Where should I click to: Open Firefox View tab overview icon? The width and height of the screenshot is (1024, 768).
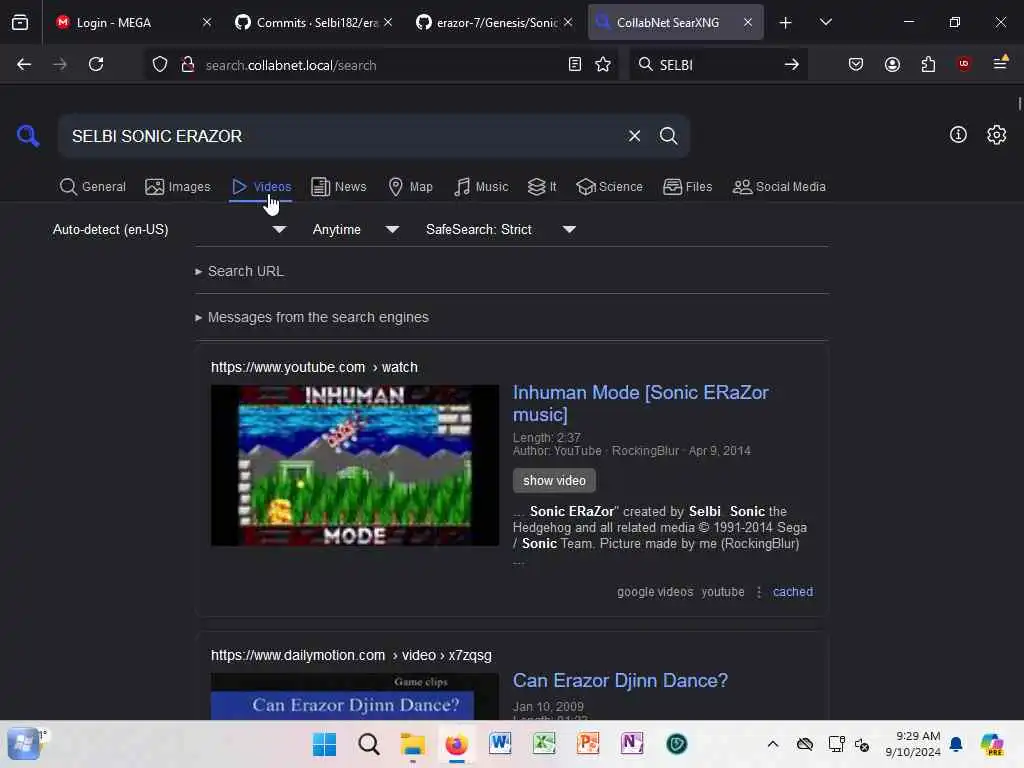(20, 22)
